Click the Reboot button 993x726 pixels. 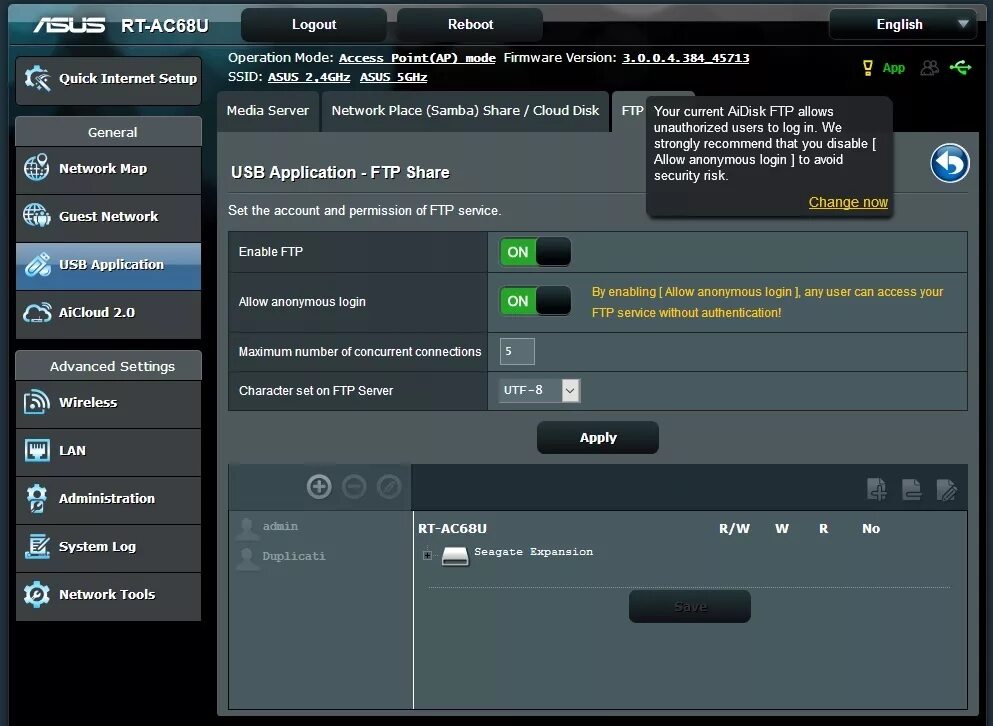470,25
